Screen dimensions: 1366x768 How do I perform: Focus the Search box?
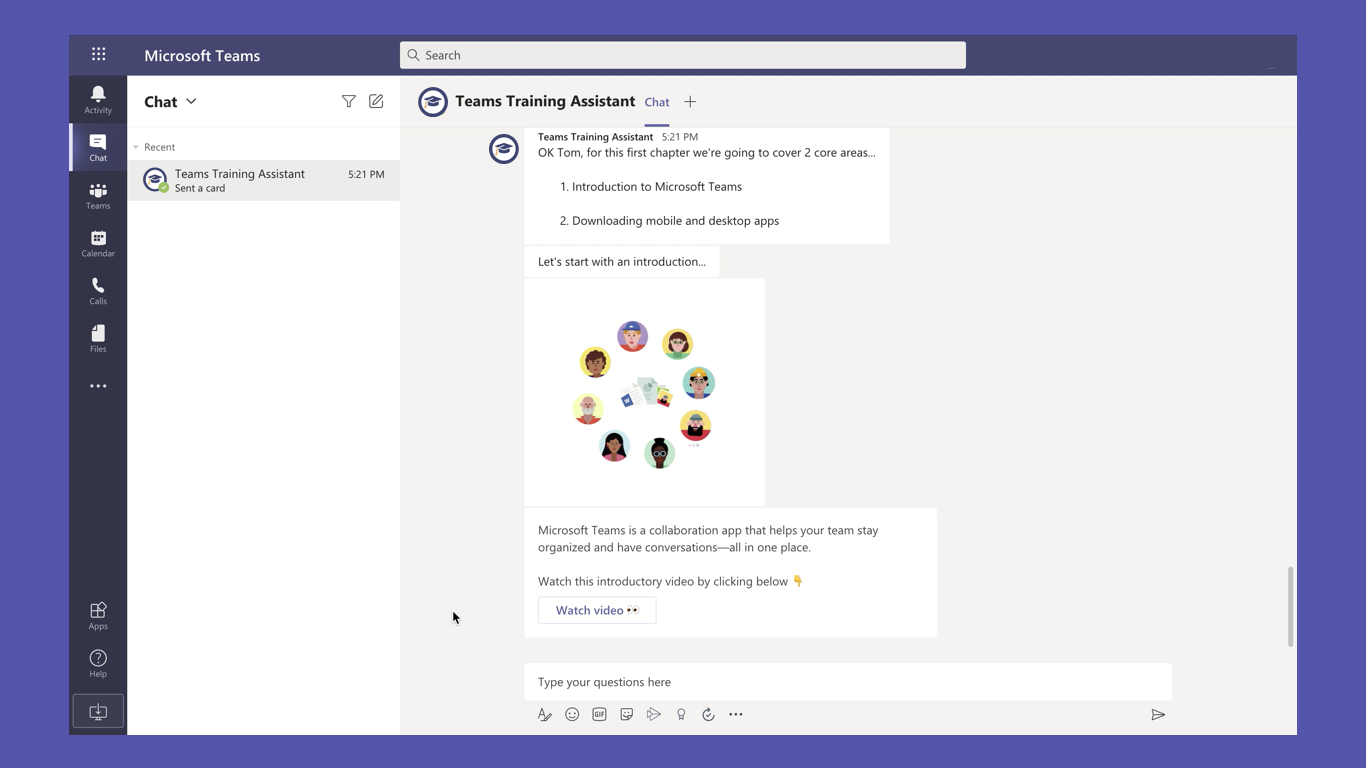[683, 55]
